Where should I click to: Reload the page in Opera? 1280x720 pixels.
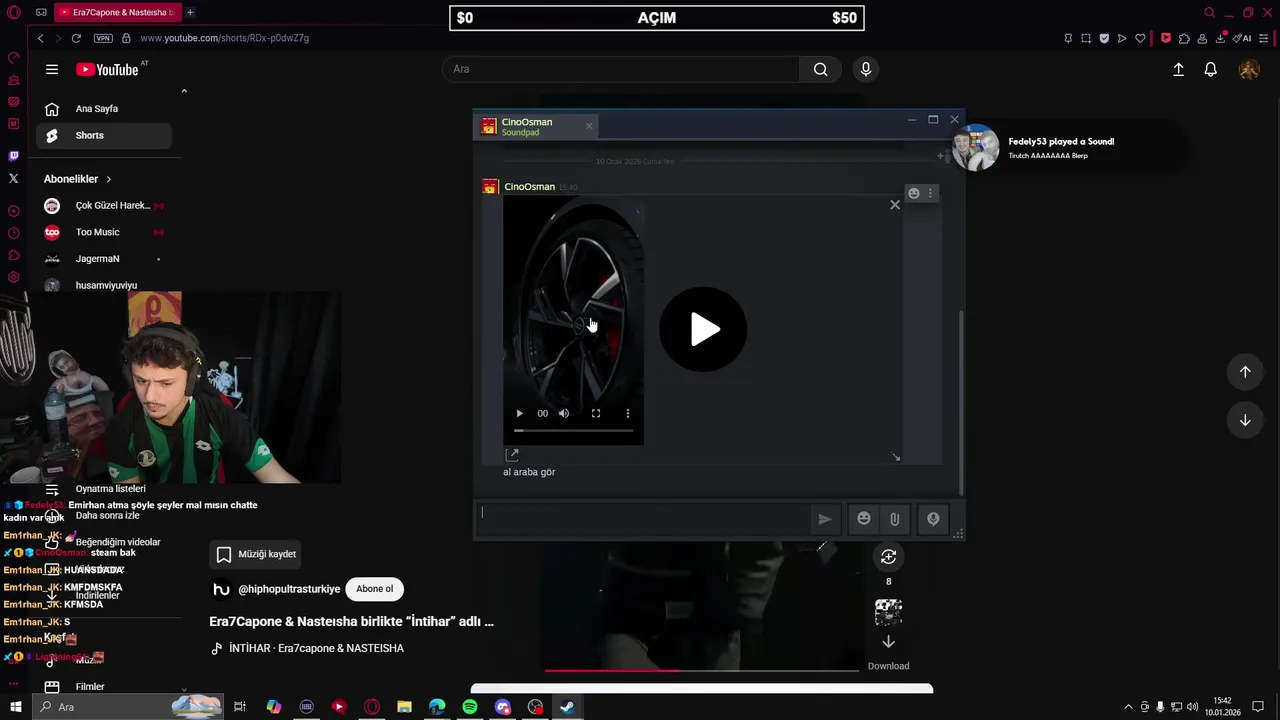point(76,38)
